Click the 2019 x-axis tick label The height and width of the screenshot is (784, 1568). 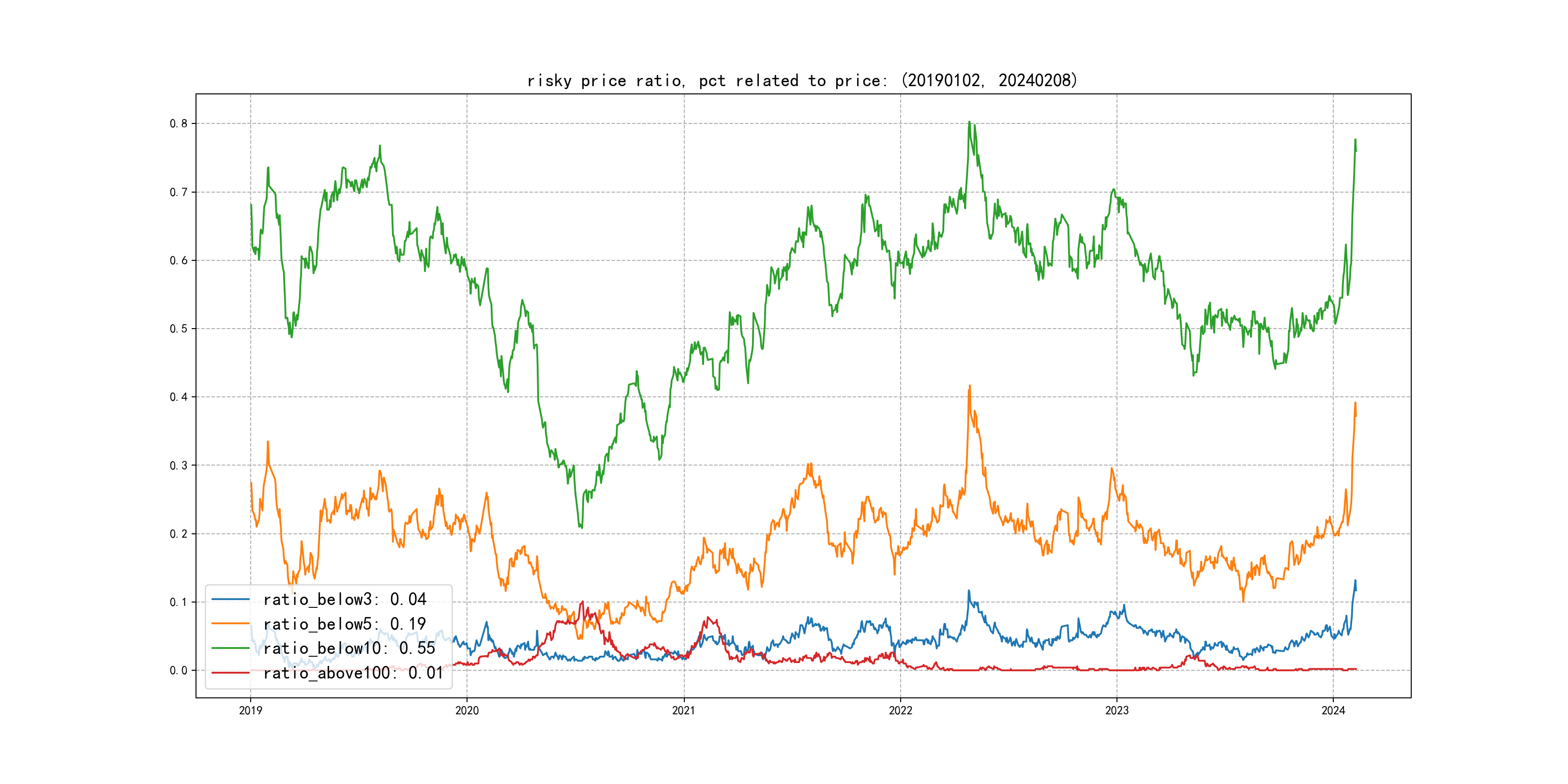tap(250, 710)
